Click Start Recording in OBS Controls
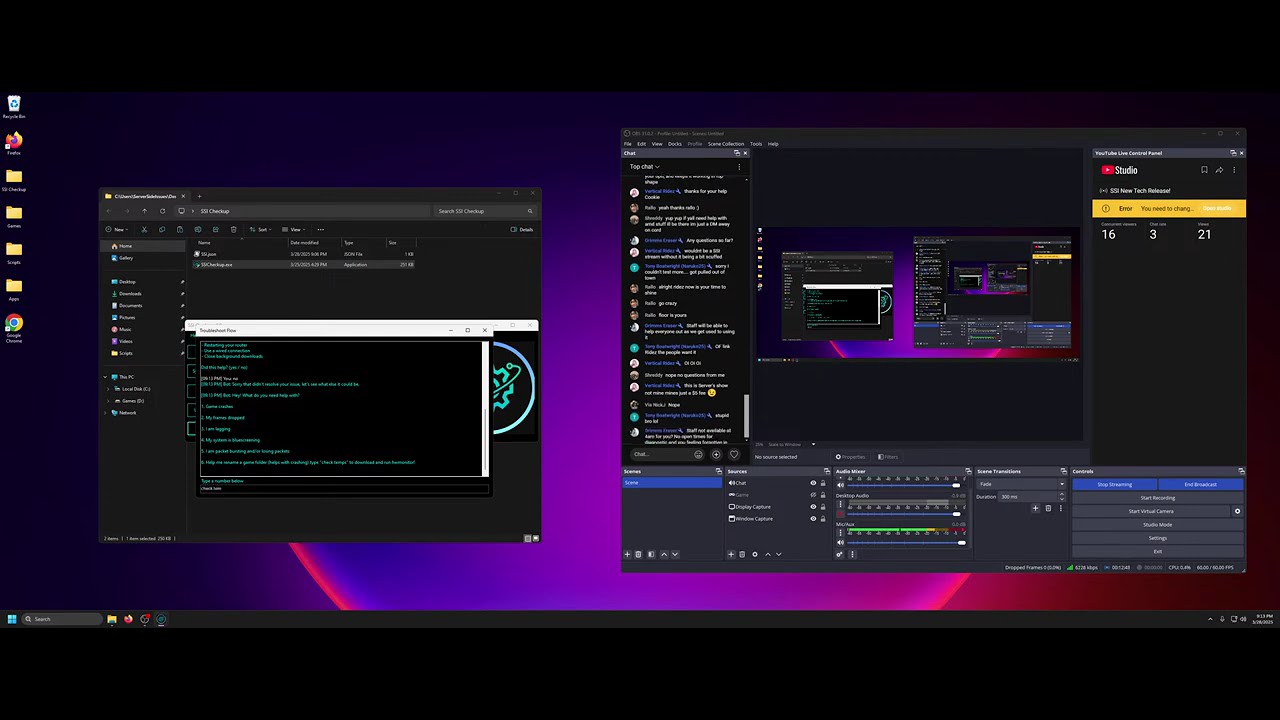 click(x=1158, y=498)
